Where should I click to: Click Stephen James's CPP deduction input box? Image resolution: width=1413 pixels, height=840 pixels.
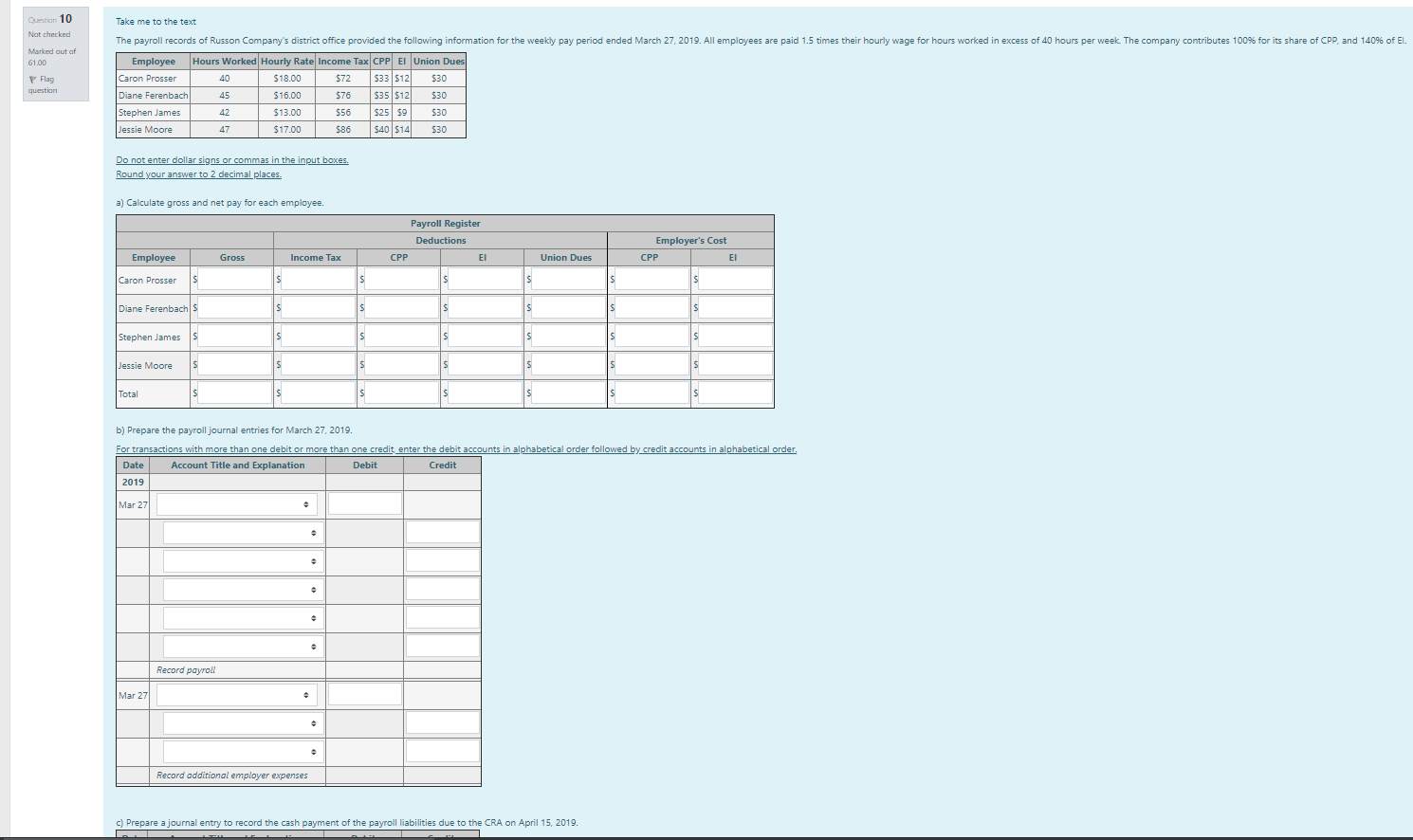pos(399,335)
